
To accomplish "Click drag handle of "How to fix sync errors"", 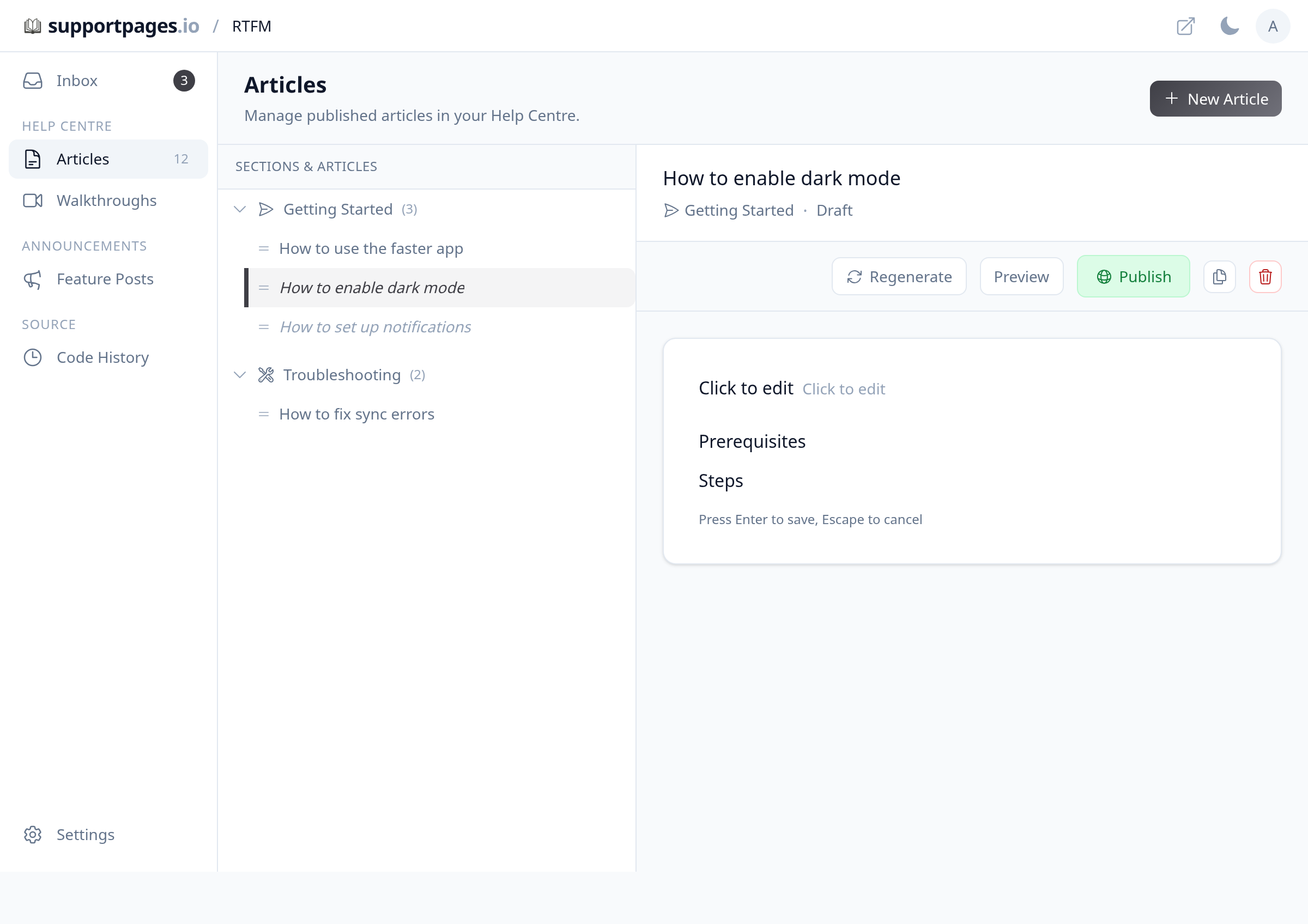I will (264, 415).
